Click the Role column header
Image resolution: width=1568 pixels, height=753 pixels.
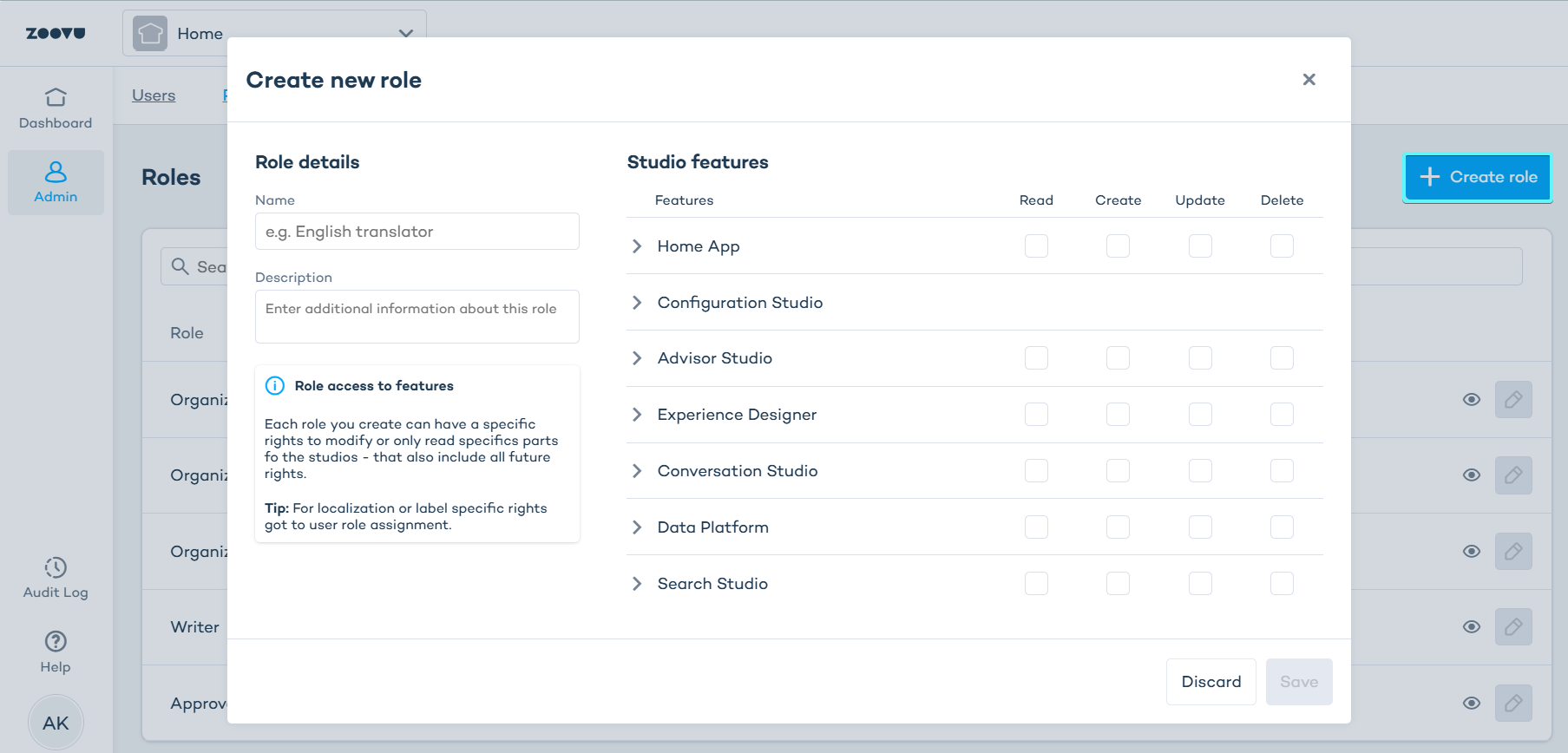[187, 333]
